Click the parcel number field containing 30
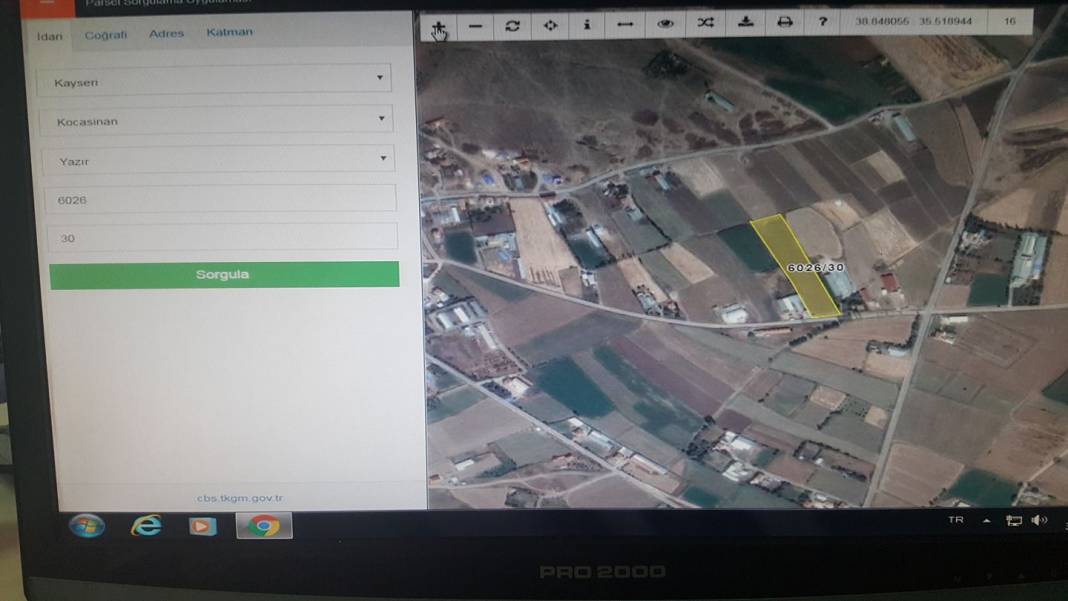1068x601 pixels. (222, 238)
